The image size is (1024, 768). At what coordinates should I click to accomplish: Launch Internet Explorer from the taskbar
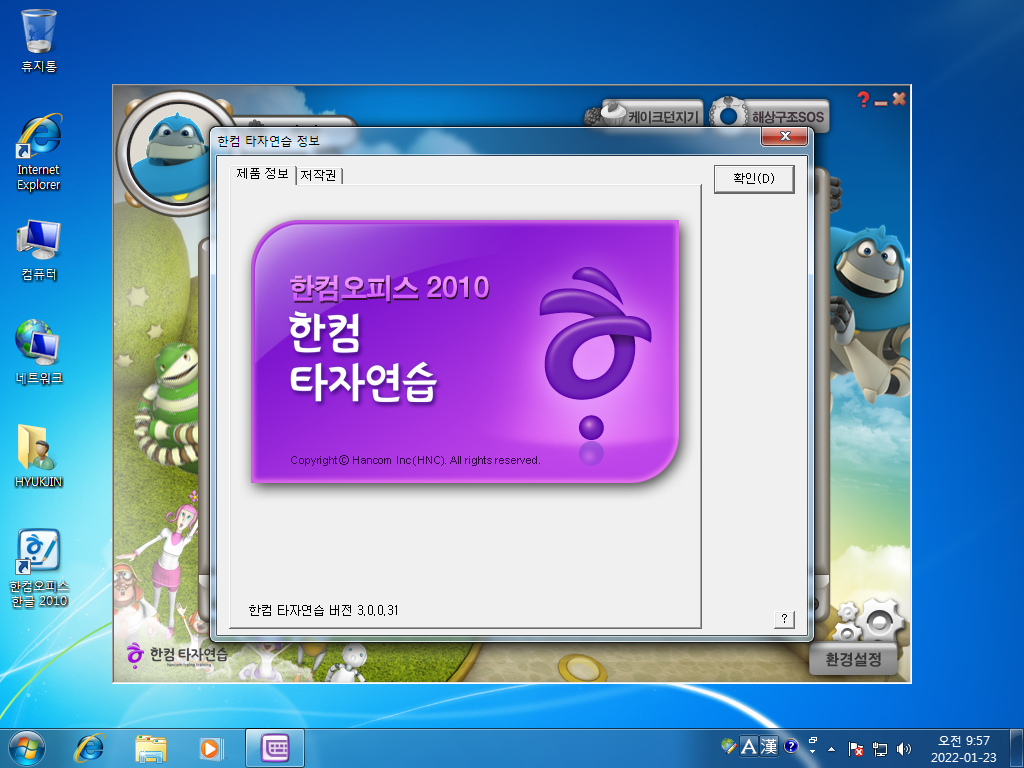[89, 748]
